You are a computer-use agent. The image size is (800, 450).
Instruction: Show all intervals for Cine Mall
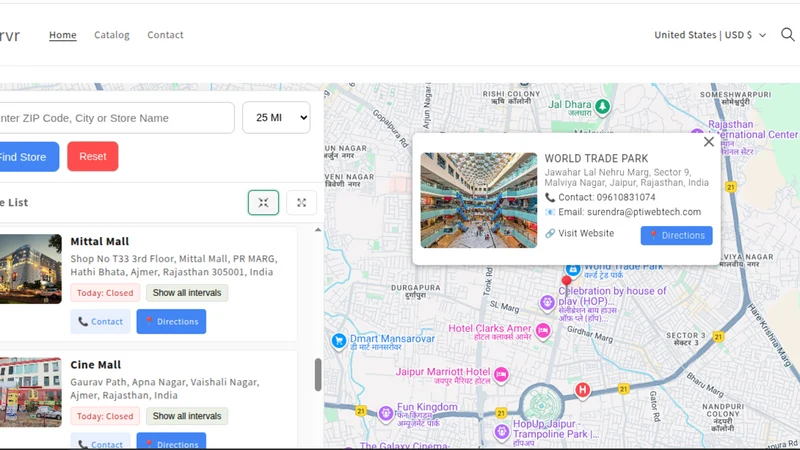[x=187, y=416]
